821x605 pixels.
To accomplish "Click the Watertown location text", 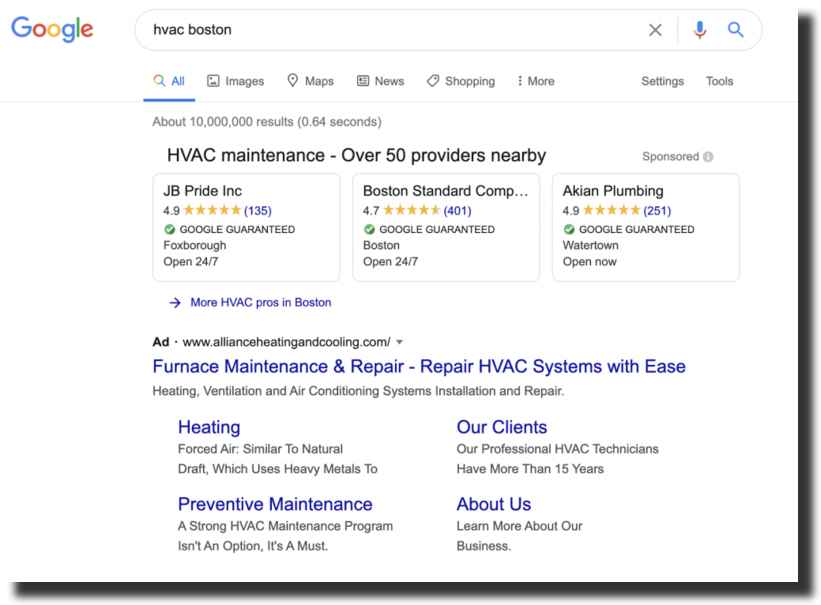I will point(591,245).
